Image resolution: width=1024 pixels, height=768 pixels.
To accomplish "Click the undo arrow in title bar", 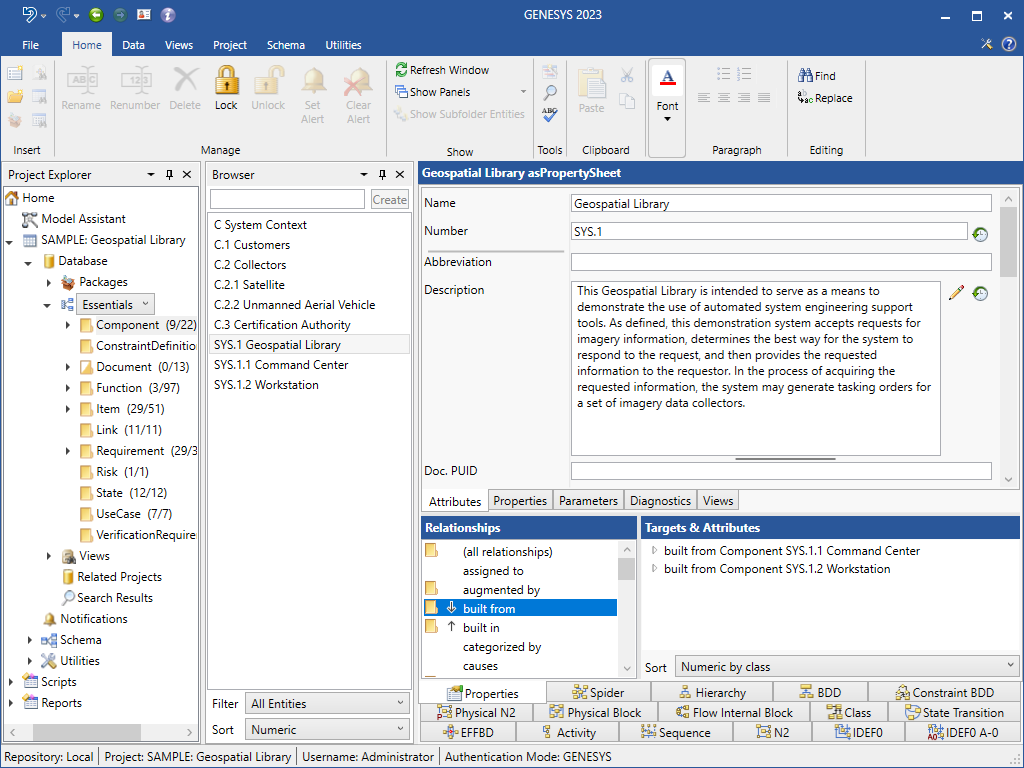I will (29, 14).
